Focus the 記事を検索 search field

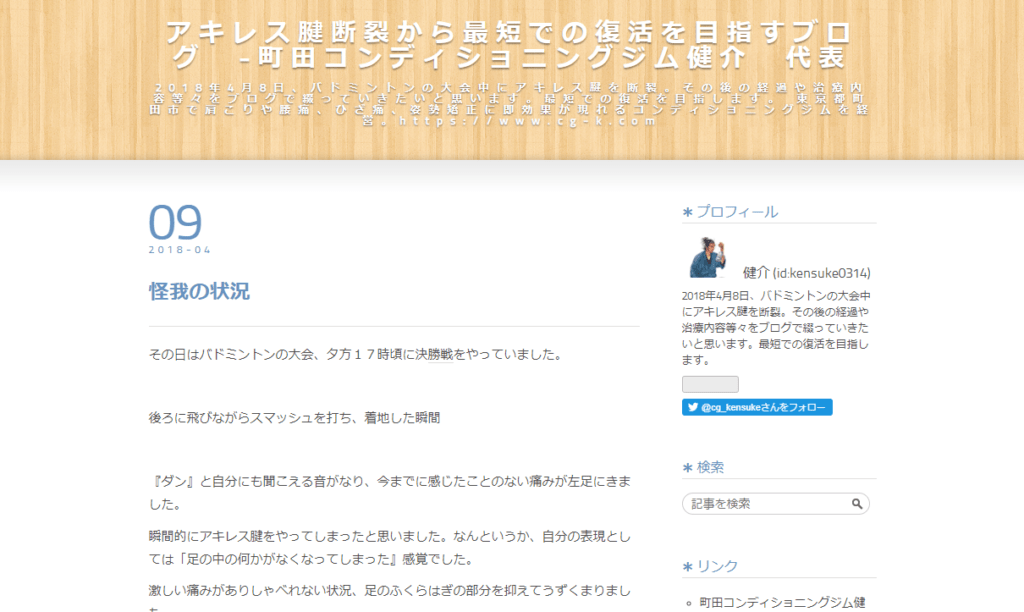click(x=765, y=504)
